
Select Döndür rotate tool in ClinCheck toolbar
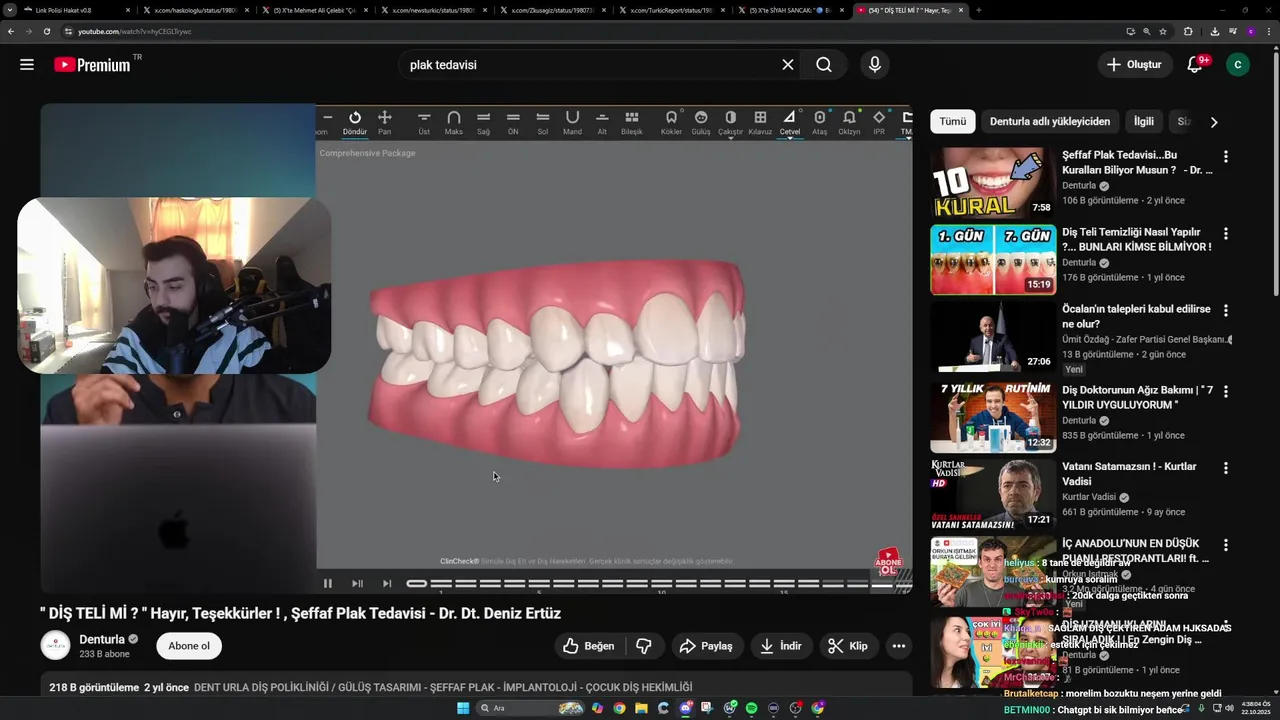(x=355, y=123)
